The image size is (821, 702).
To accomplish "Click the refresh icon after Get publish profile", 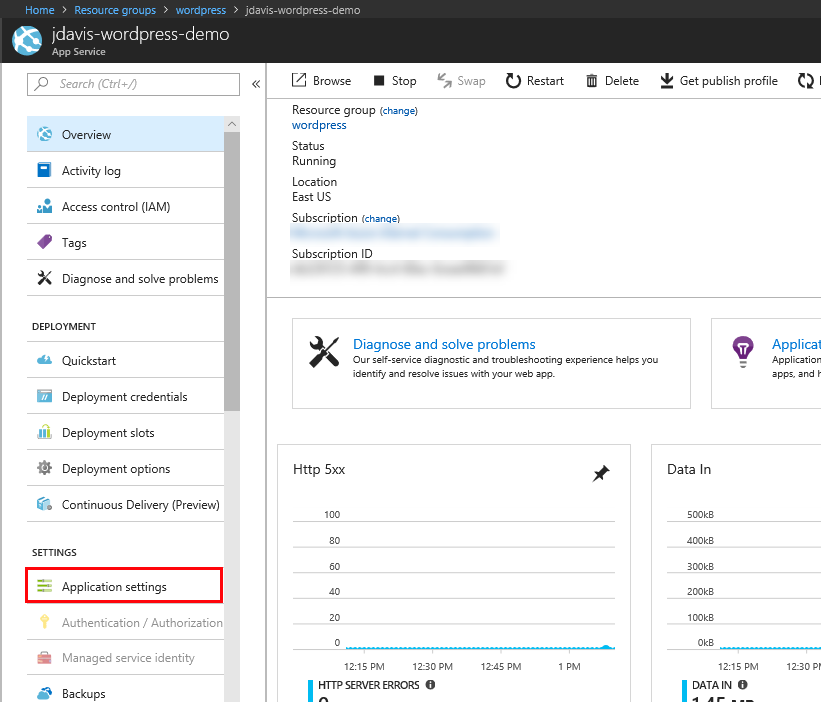I will (x=805, y=81).
